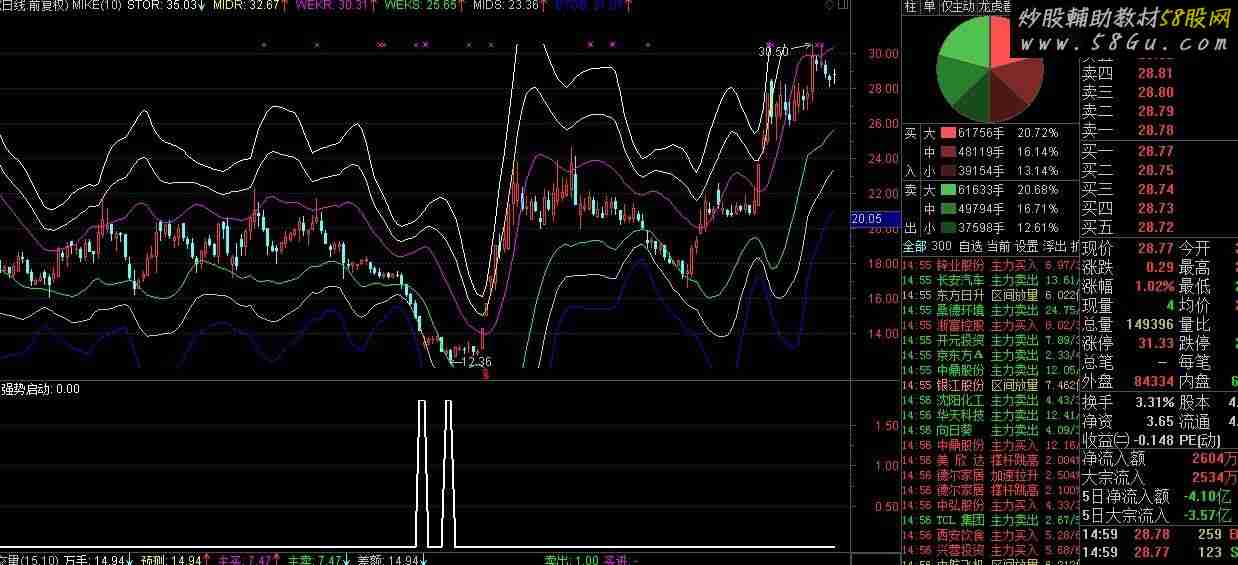This screenshot has width=1238, height=565.
Task: Click the red large-buy swatch 61756手
Action: tap(948, 132)
